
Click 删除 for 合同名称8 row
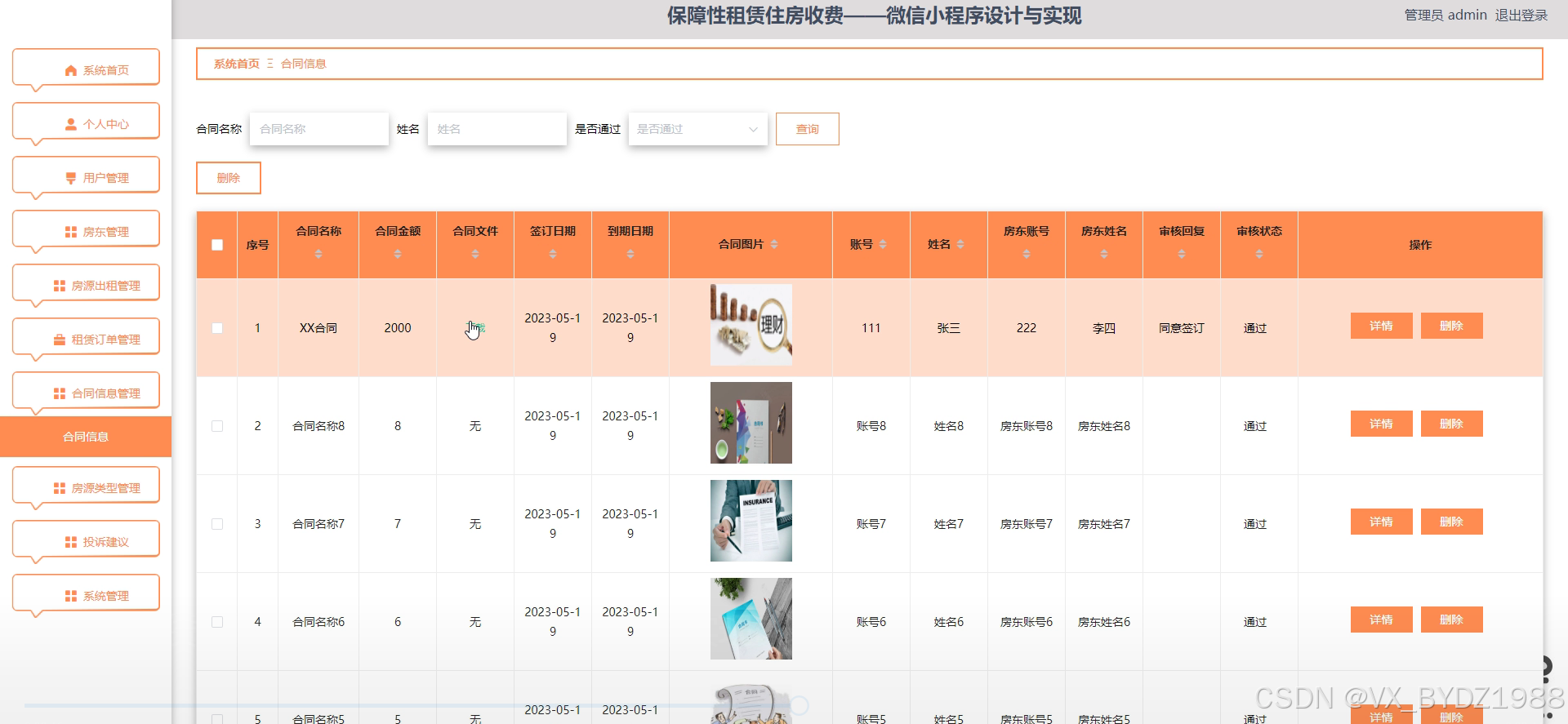(1452, 424)
